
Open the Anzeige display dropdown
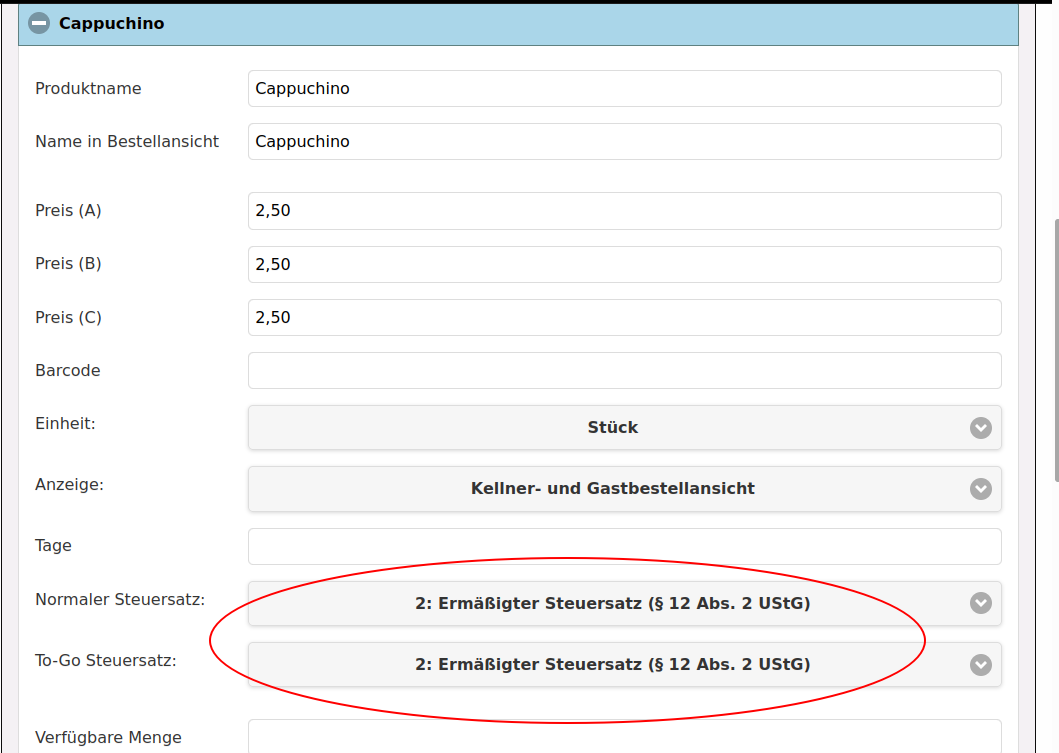pos(612,489)
